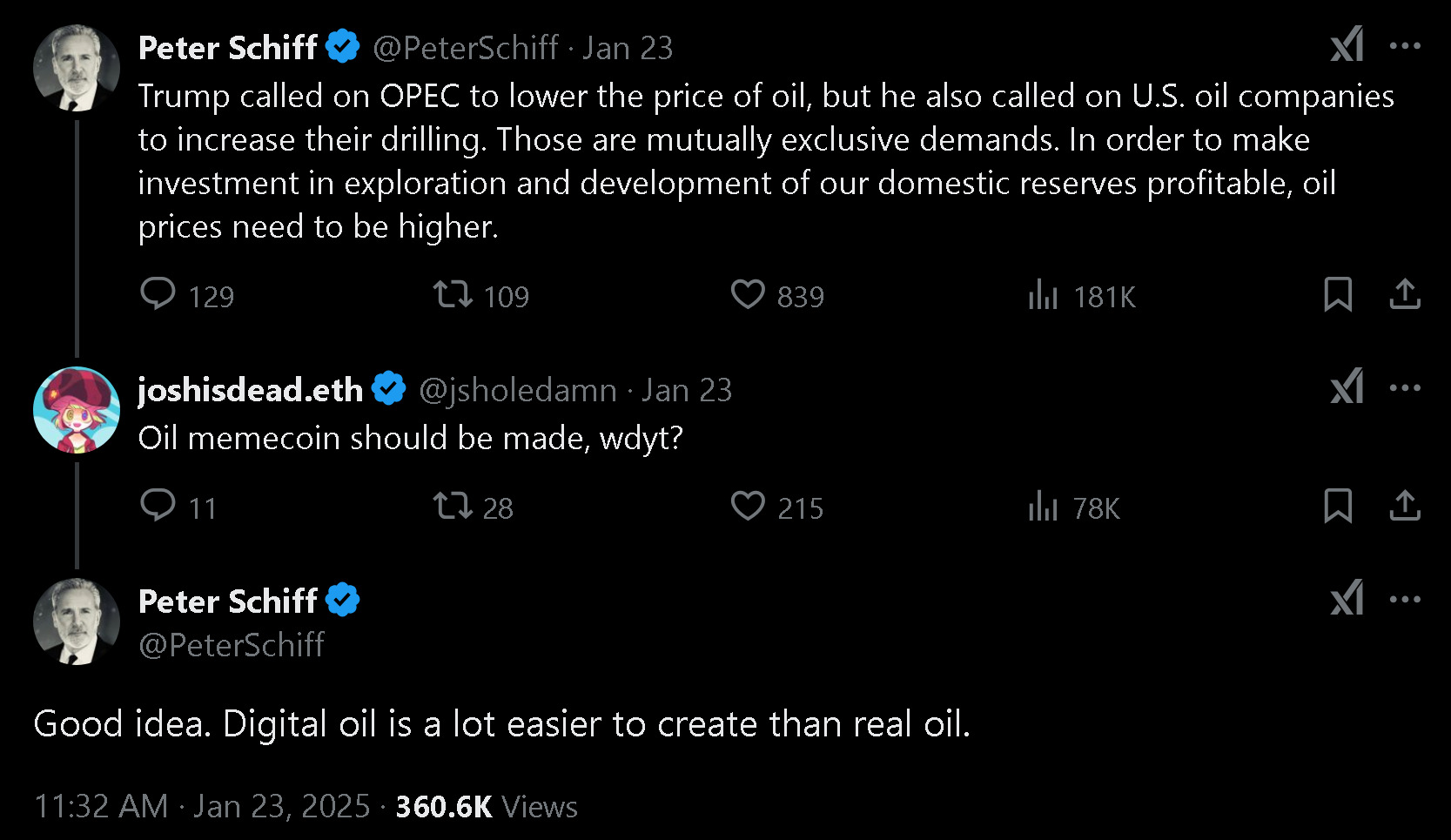The image size is (1451, 840).
Task: Open Grok icon on joshisdead.eth's reply
Action: [x=1347, y=386]
